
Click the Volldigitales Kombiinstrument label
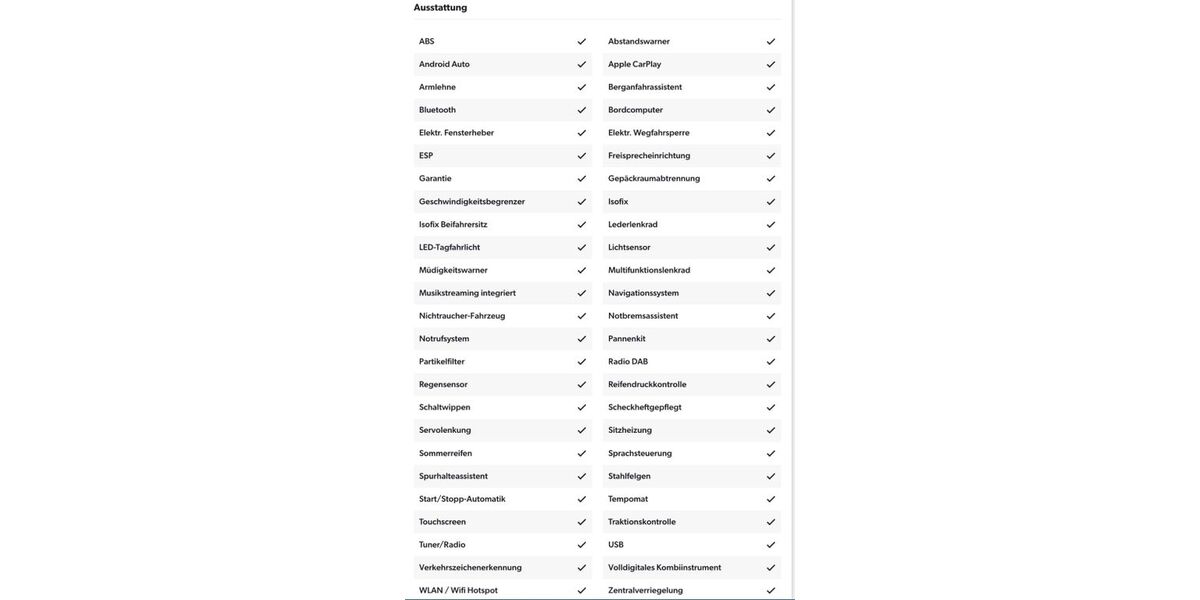click(x=664, y=567)
